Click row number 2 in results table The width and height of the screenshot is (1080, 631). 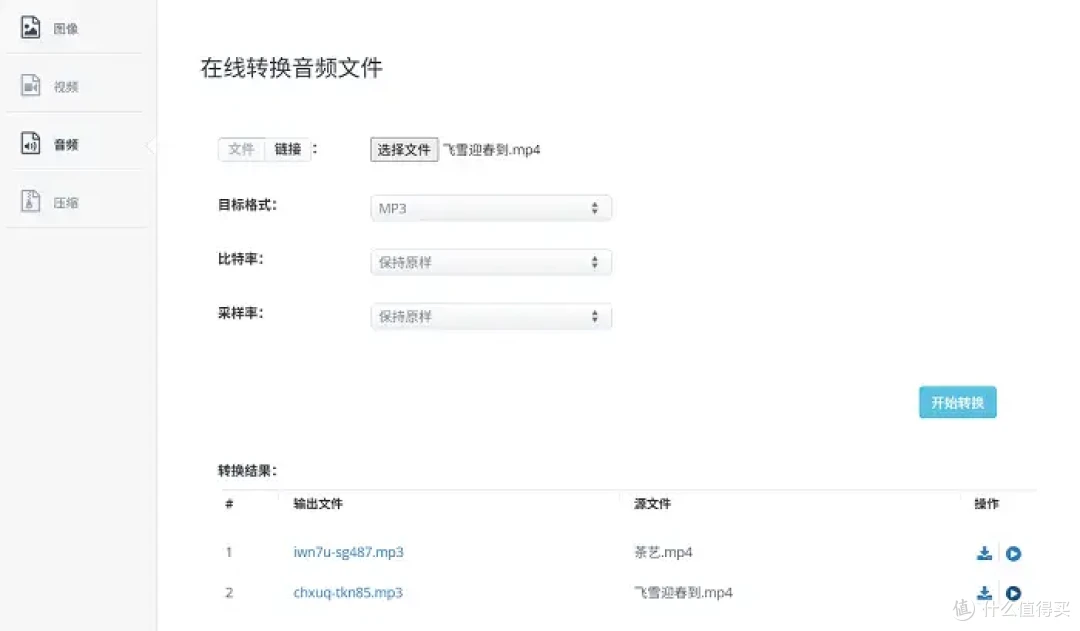229,592
